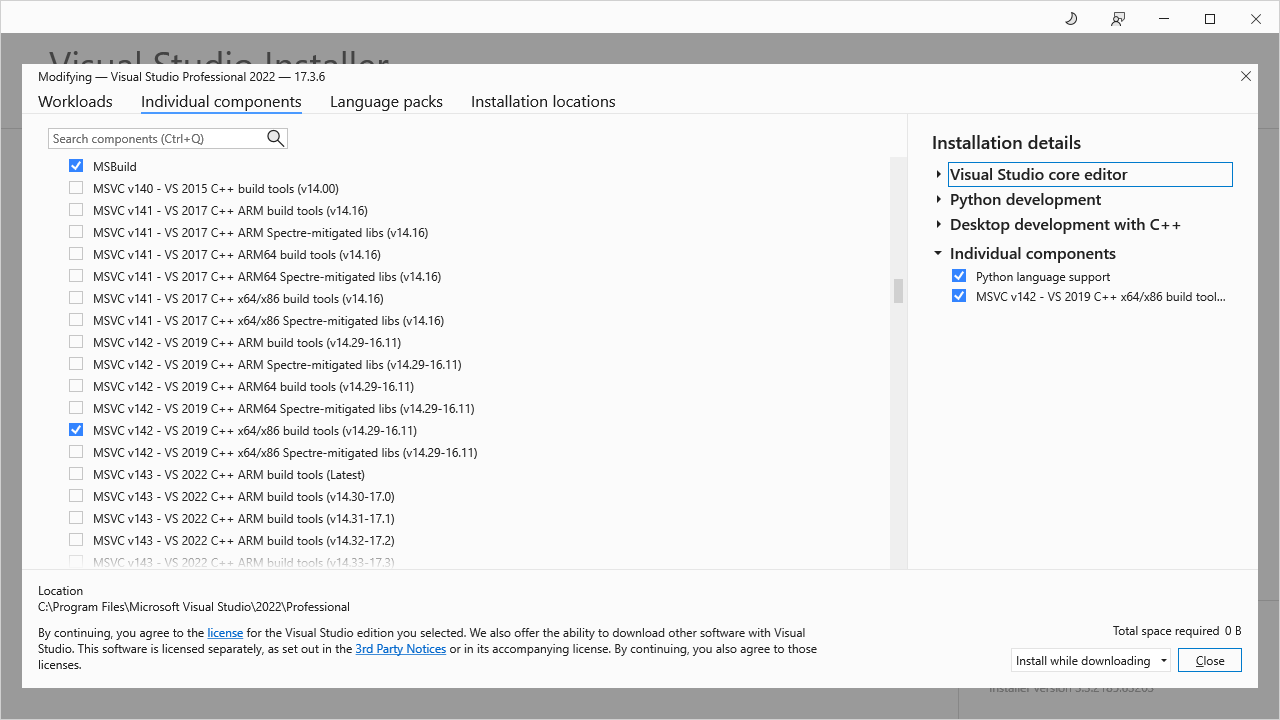Expand Visual Studio core editor details

point(938,173)
